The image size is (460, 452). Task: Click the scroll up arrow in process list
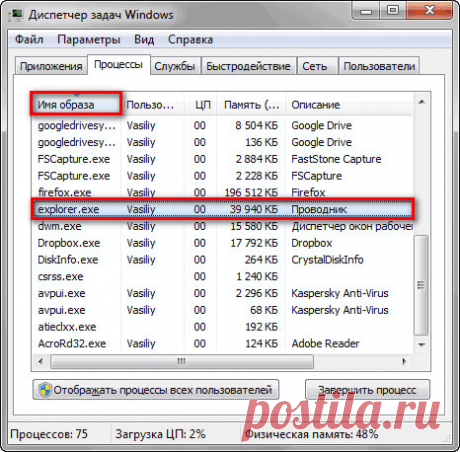click(x=422, y=102)
